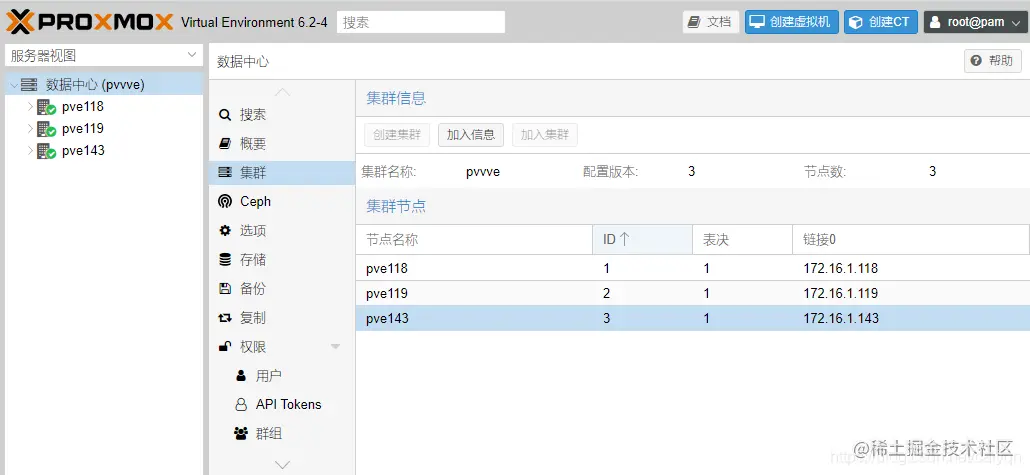Click the menu scroll-up chevron
Screen dimensions: 1030x475
pyautogui.click(x=282, y=92)
